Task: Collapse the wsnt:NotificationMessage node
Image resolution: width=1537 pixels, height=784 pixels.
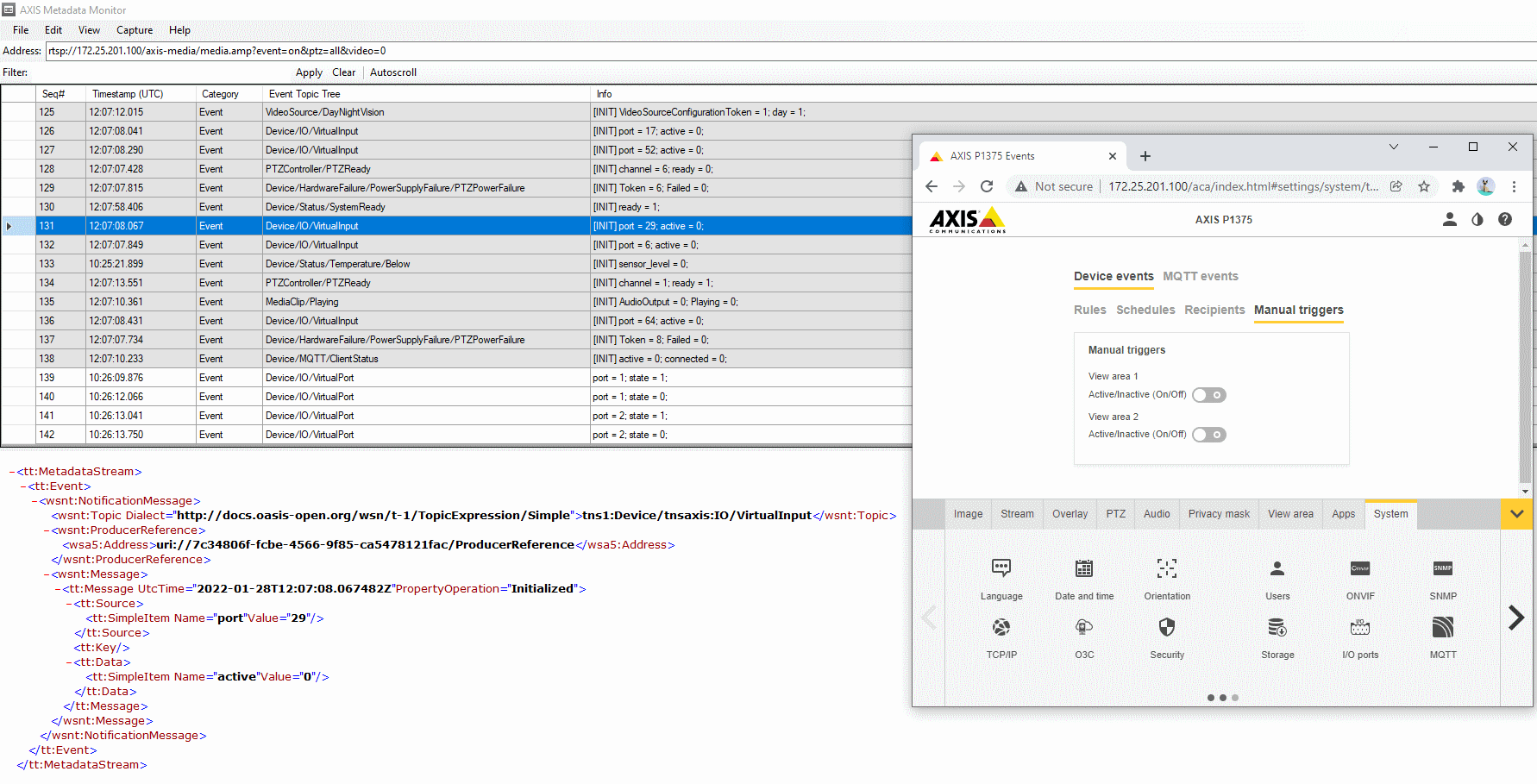Action: click(35, 501)
